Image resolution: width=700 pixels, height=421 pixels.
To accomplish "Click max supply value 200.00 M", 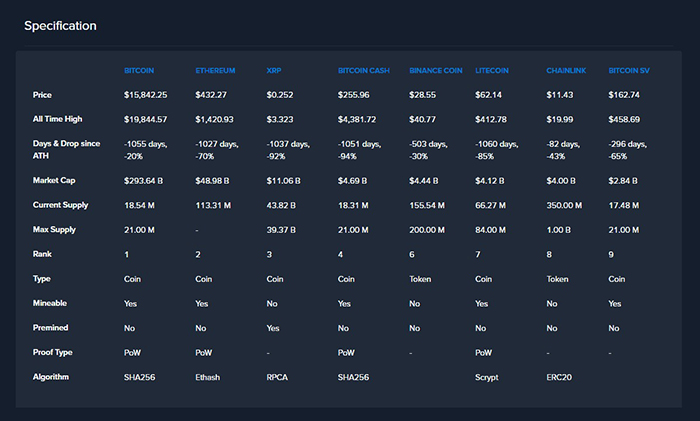I will (427, 230).
